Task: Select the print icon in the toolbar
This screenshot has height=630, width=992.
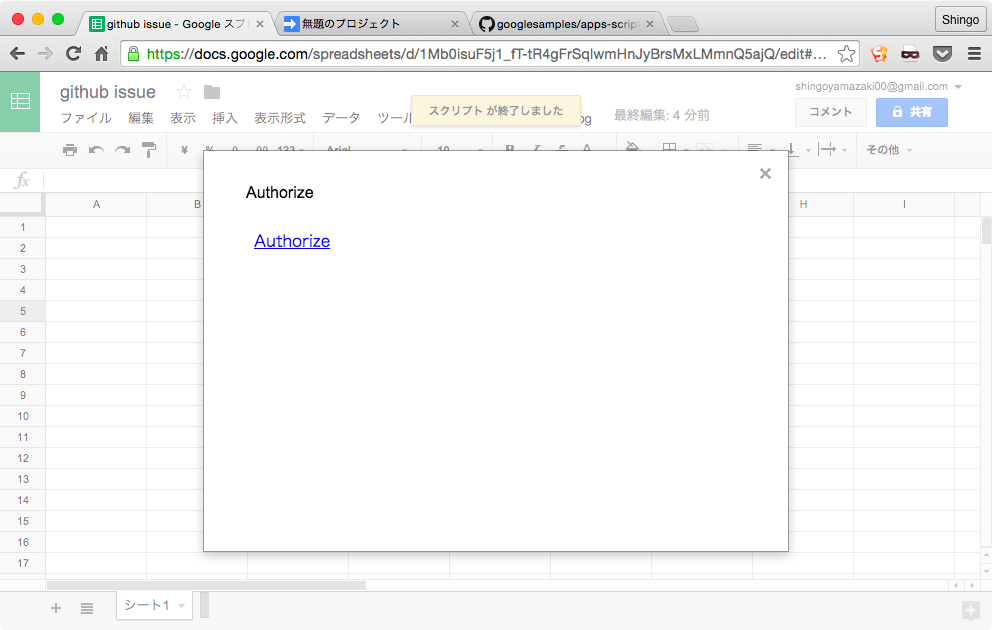Action: pyautogui.click(x=69, y=149)
